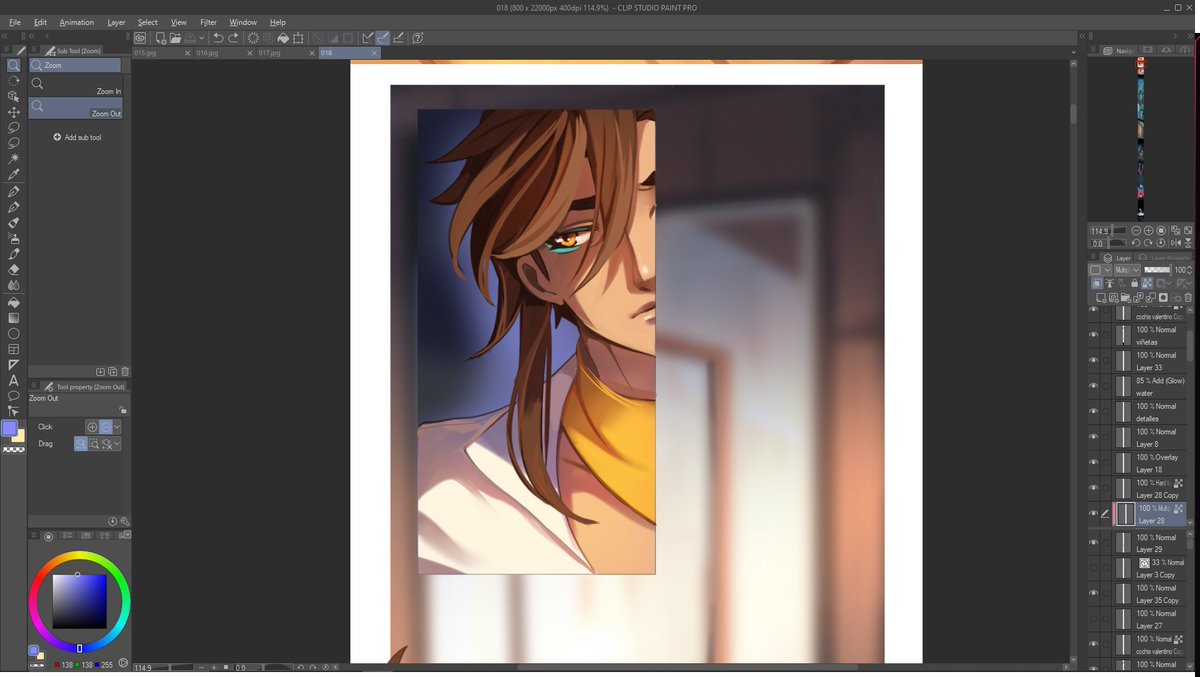Click the Undo icon in the command bar
This screenshot has width=1200, height=677.
point(216,38)
